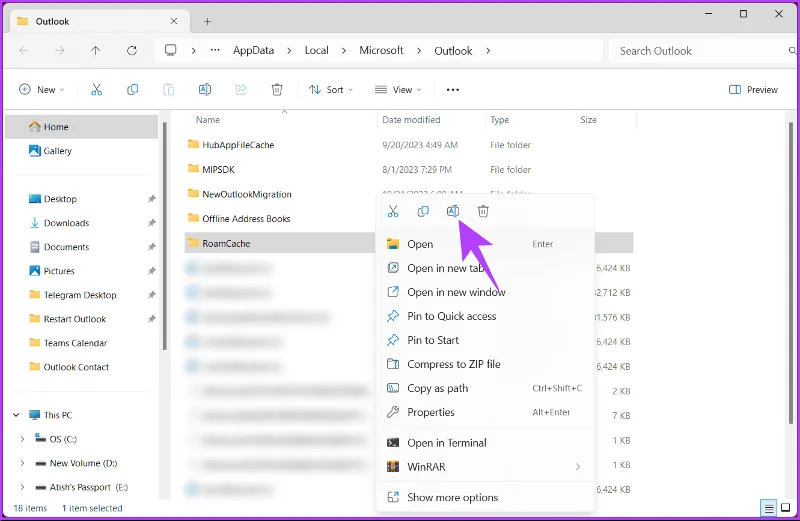Click the PC monitor icon in address bar

point(170,50)
